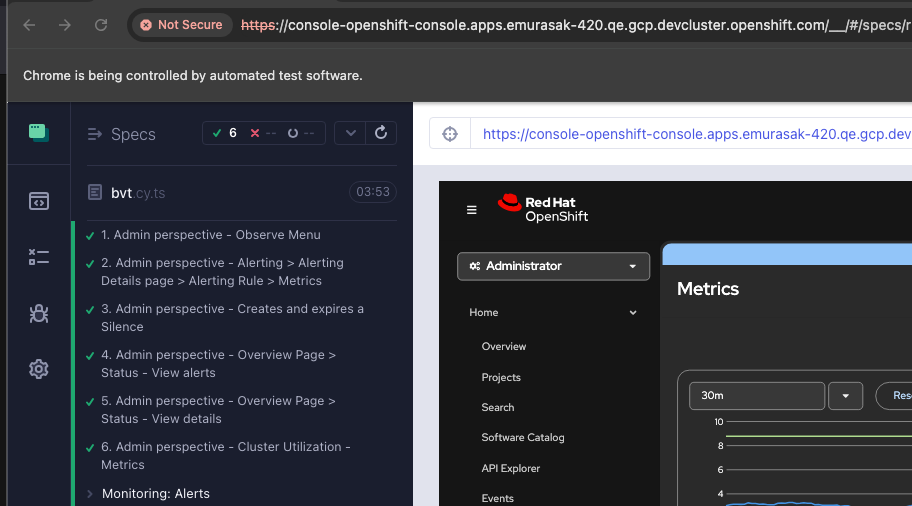
Task: Go to Software Catalog in navigation
Action: pyautogui.click(x=523, y=437)
